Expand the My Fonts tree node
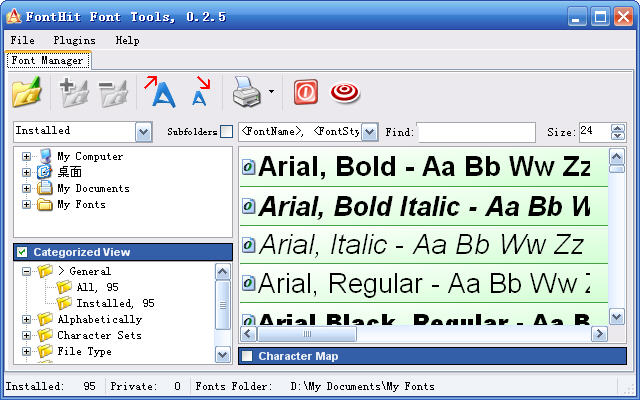640x400 pixels. 26,205
